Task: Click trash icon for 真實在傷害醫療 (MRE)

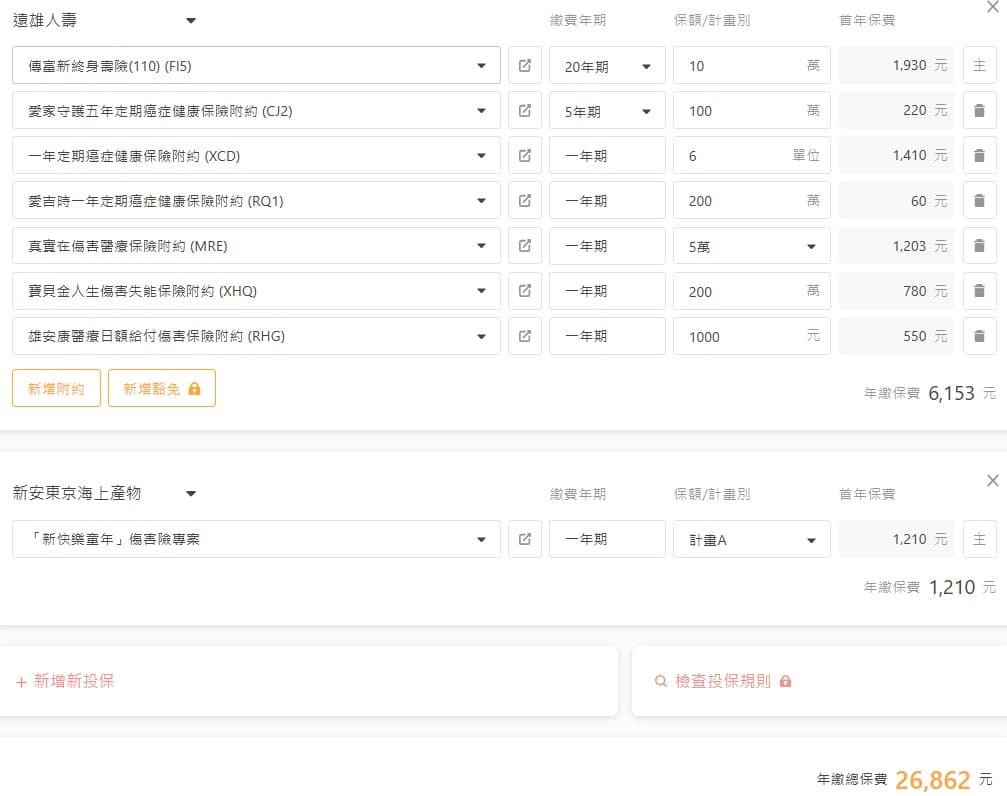Action: click(x=979, y=246)
